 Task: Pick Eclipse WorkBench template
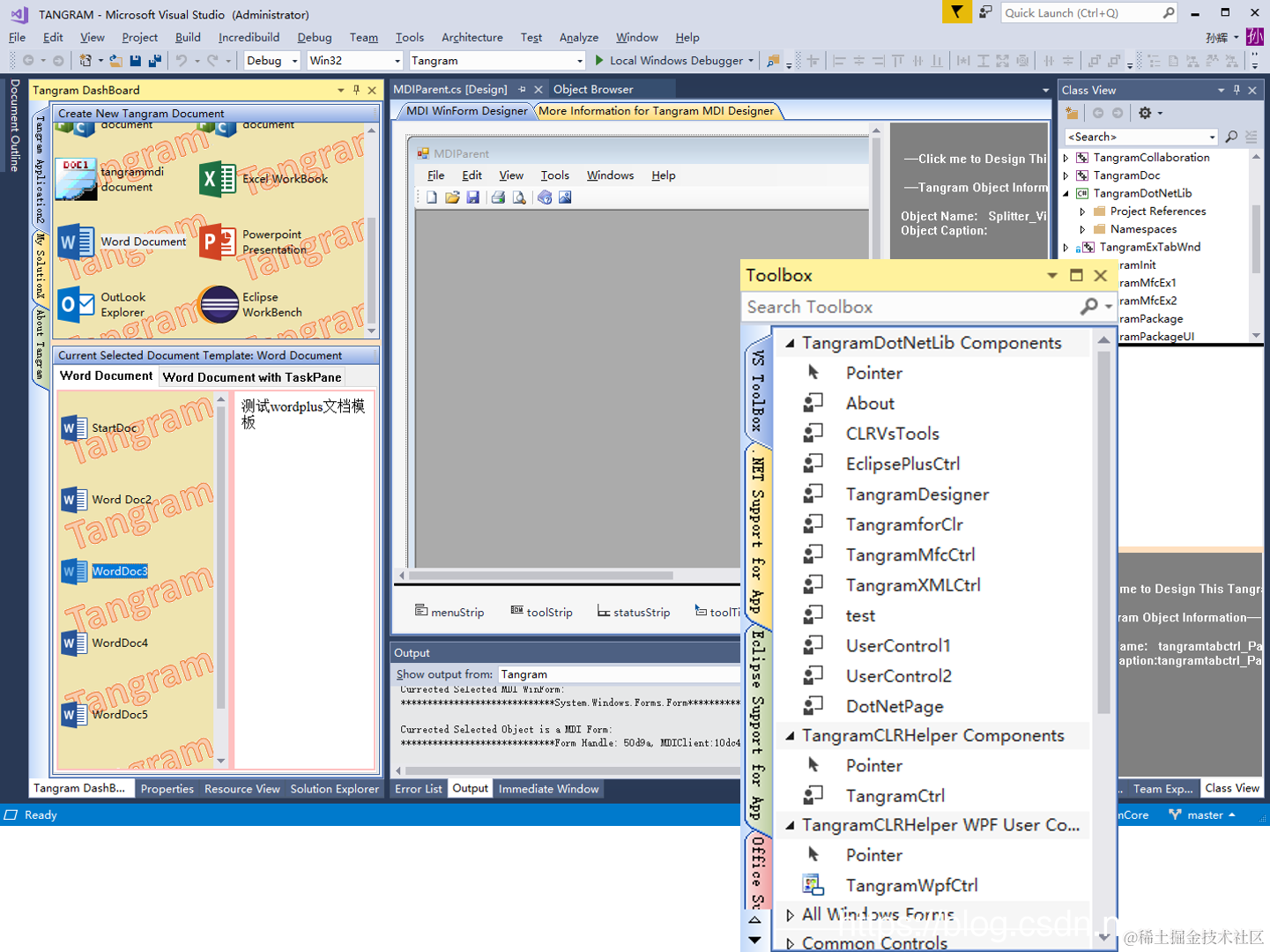251,305
